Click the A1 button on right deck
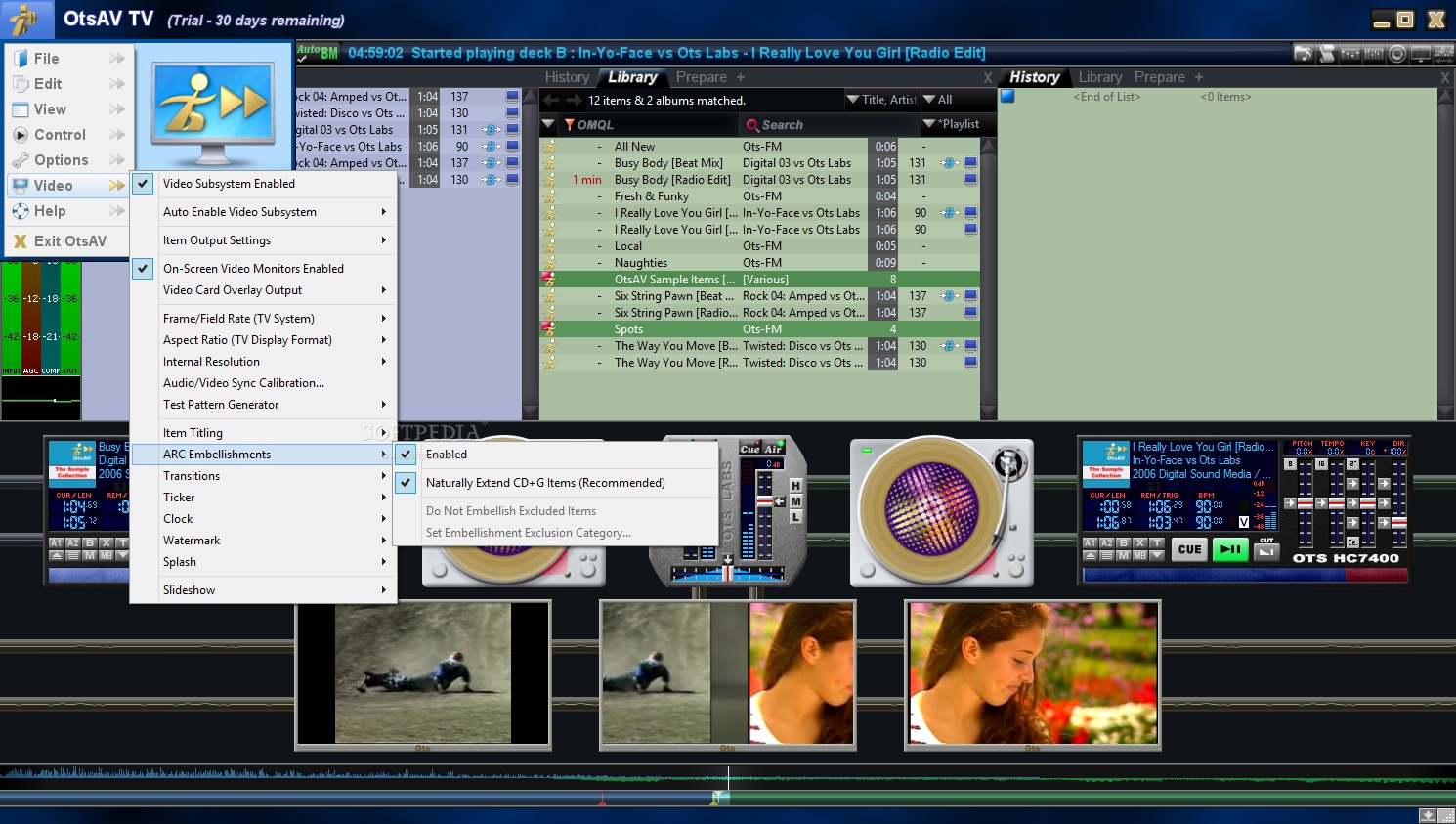Viewport: 1456px width, 824px height. [x=1091, y=542]
